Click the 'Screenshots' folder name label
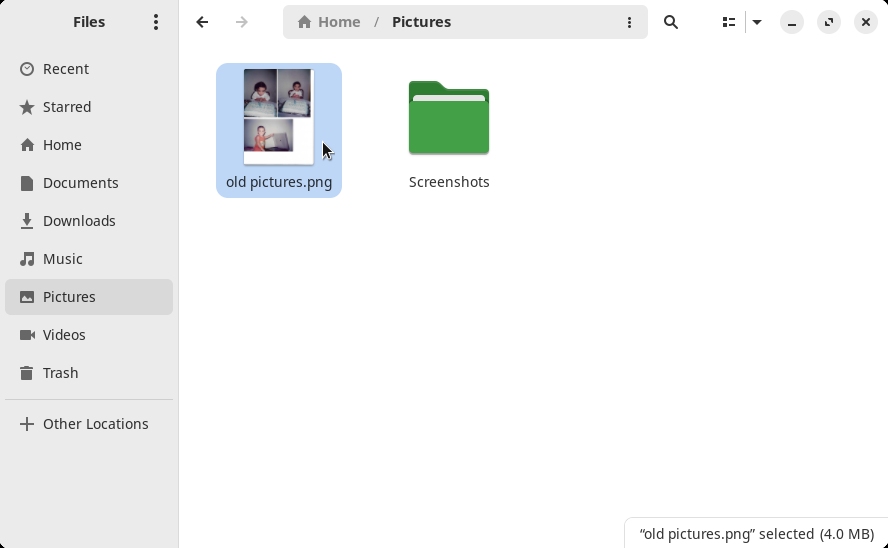Image resolution: width=888 pixels, height=548 pixels. [449, 182]
